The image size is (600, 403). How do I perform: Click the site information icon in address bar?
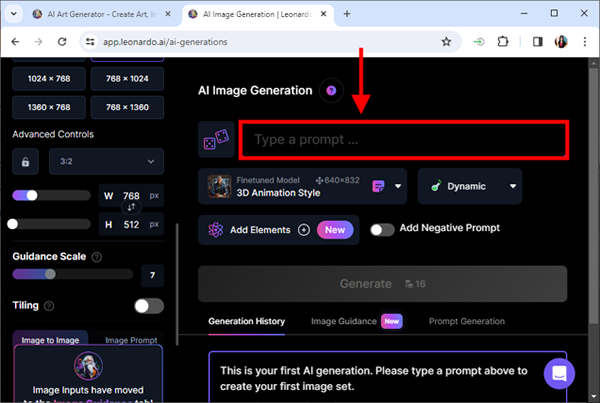(x=90, y=42)
